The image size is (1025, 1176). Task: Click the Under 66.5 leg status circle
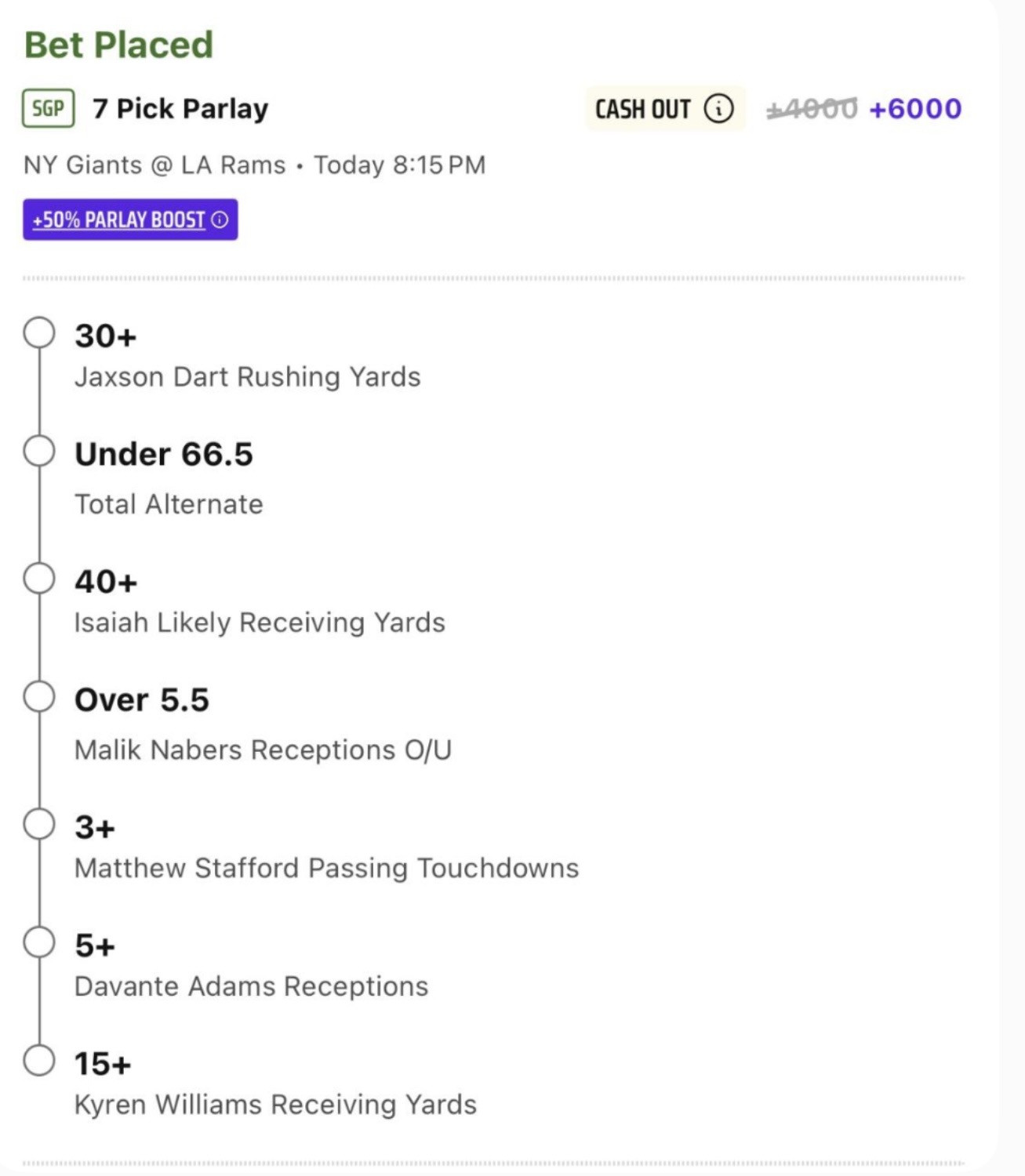click(39, 451)
